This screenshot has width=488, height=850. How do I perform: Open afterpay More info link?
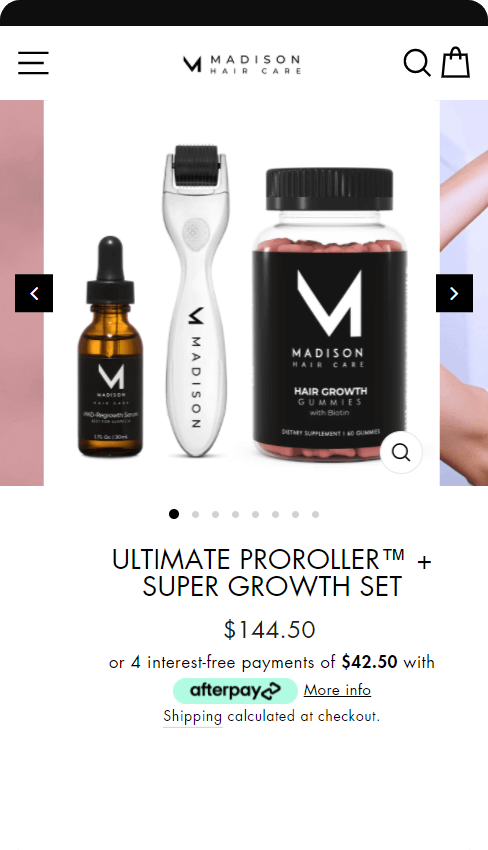pos(337,690)
